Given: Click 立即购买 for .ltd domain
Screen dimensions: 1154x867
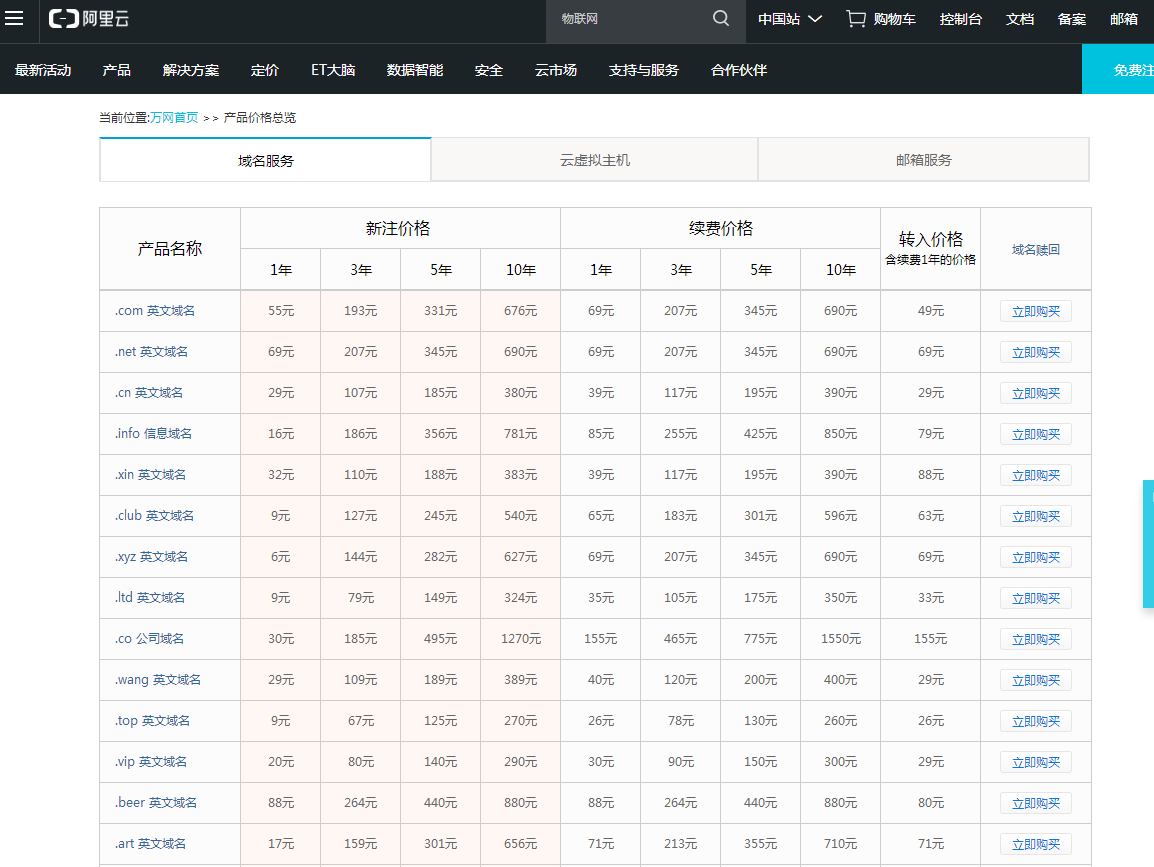Looking at the screenshot, I should pyautogui.click(x=1036, y=598).
